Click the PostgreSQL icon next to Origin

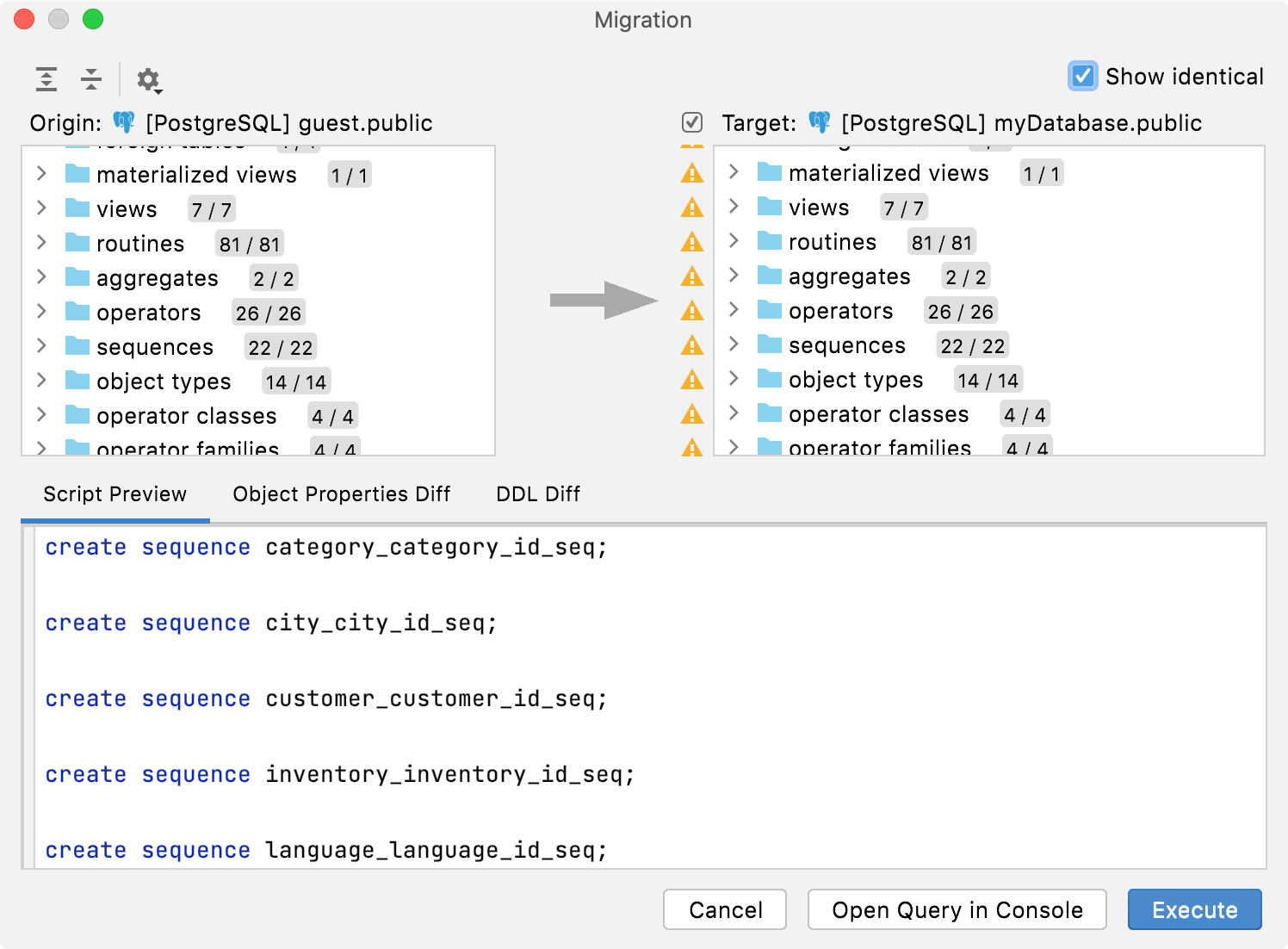click(x=125, y=122)
